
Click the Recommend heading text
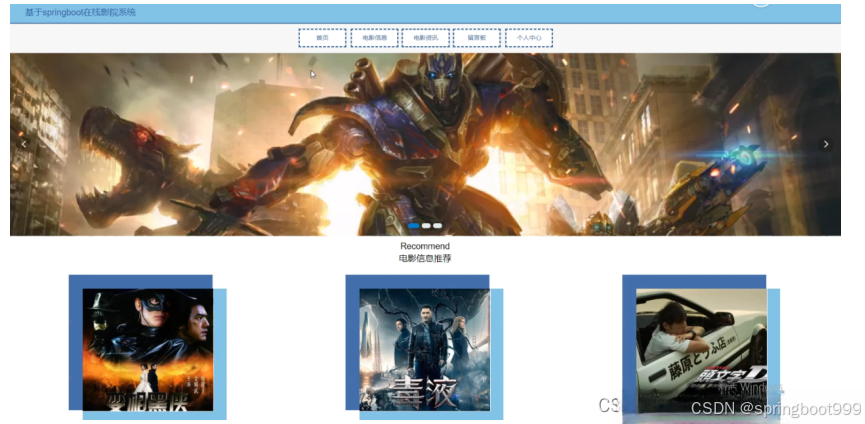tap(425, 246)
